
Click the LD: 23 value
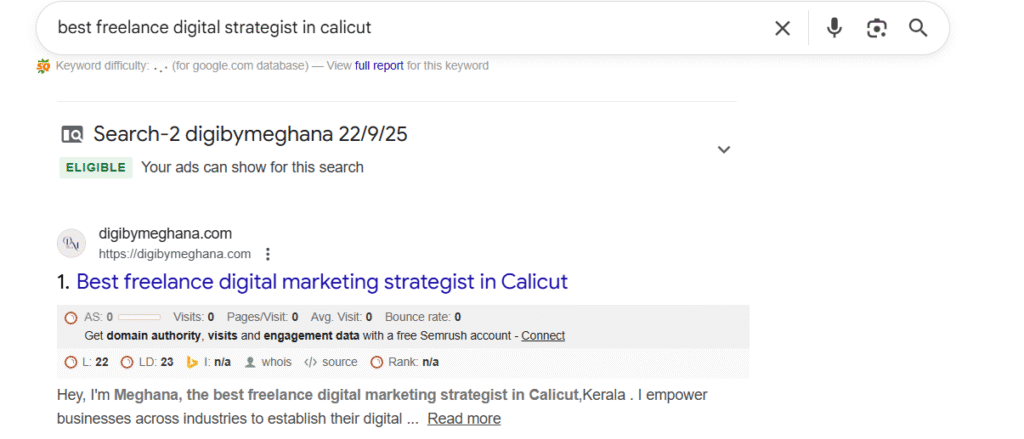(x=156, y=362)
